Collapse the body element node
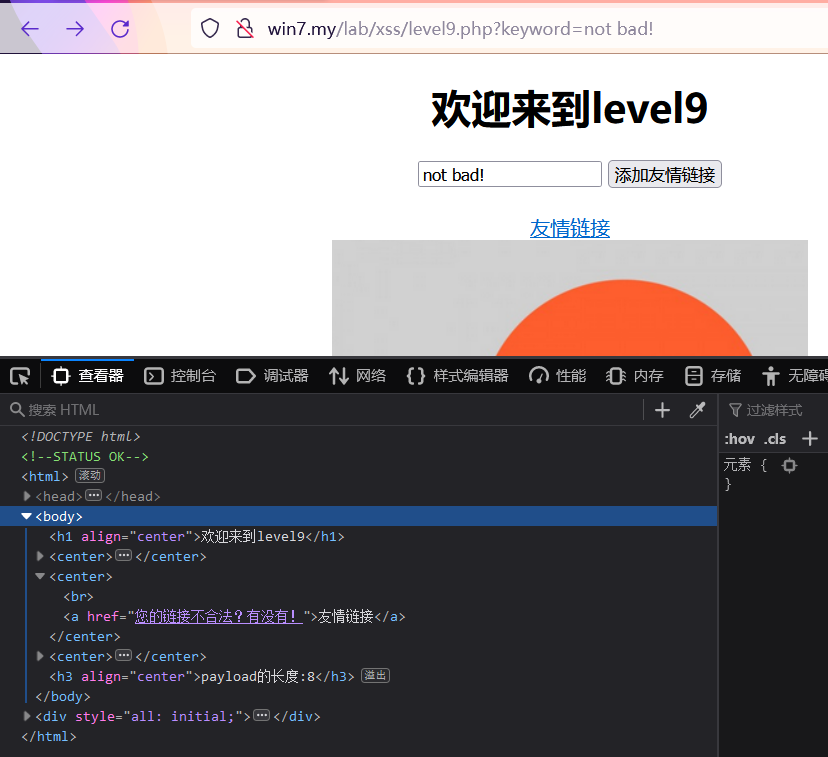Viewport: 828px width, 757px height. (26, 515)
